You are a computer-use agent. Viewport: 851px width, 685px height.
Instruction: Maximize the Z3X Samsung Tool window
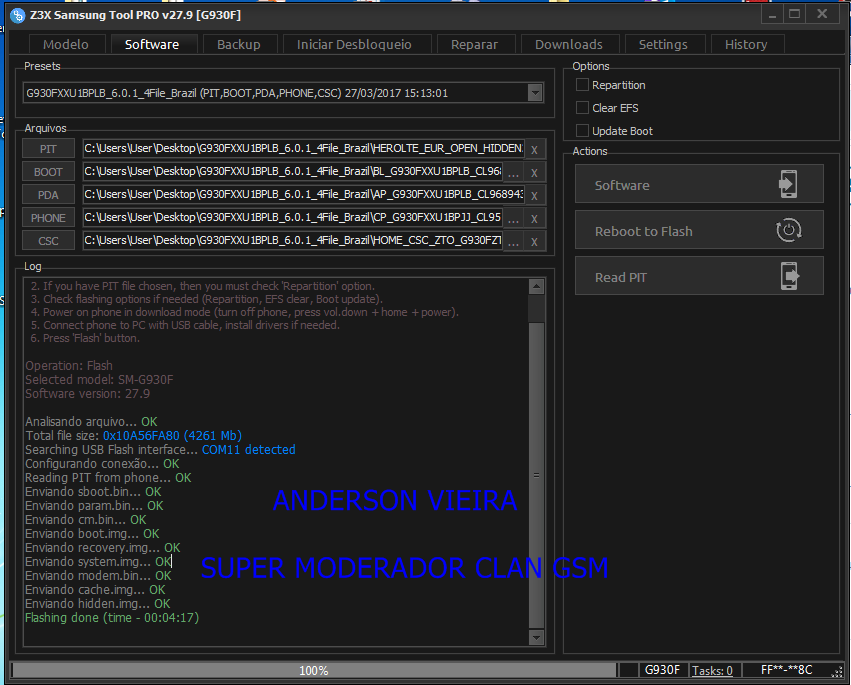click(795, 15)
